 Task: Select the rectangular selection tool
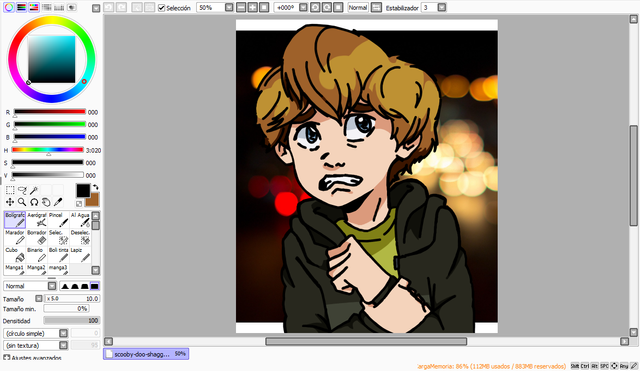10,190
